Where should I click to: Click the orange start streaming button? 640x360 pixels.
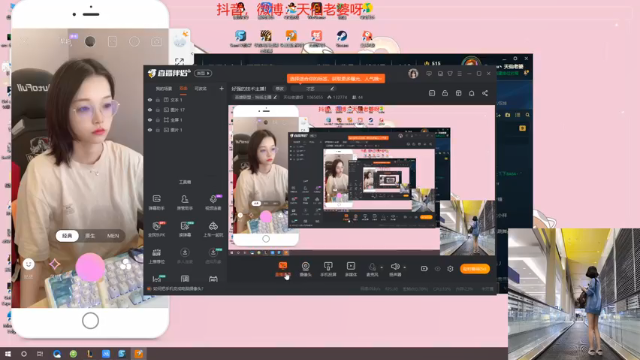[475, 269]
